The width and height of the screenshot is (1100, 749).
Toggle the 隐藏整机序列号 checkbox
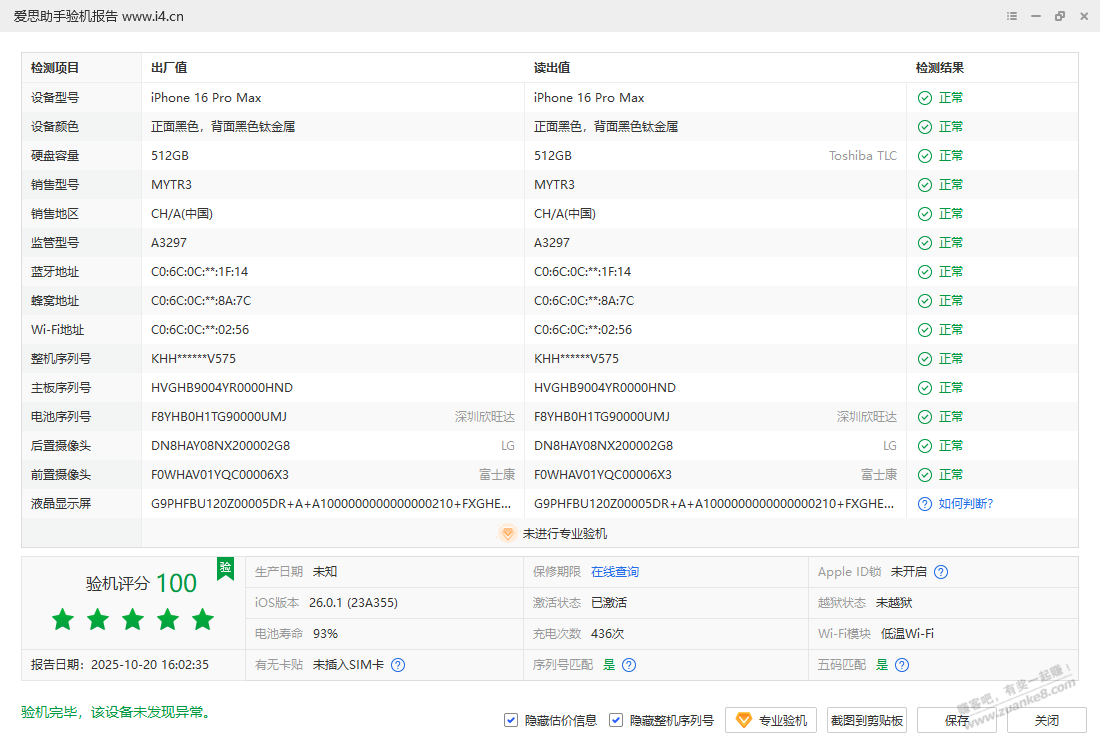click(x=616, y=720)
